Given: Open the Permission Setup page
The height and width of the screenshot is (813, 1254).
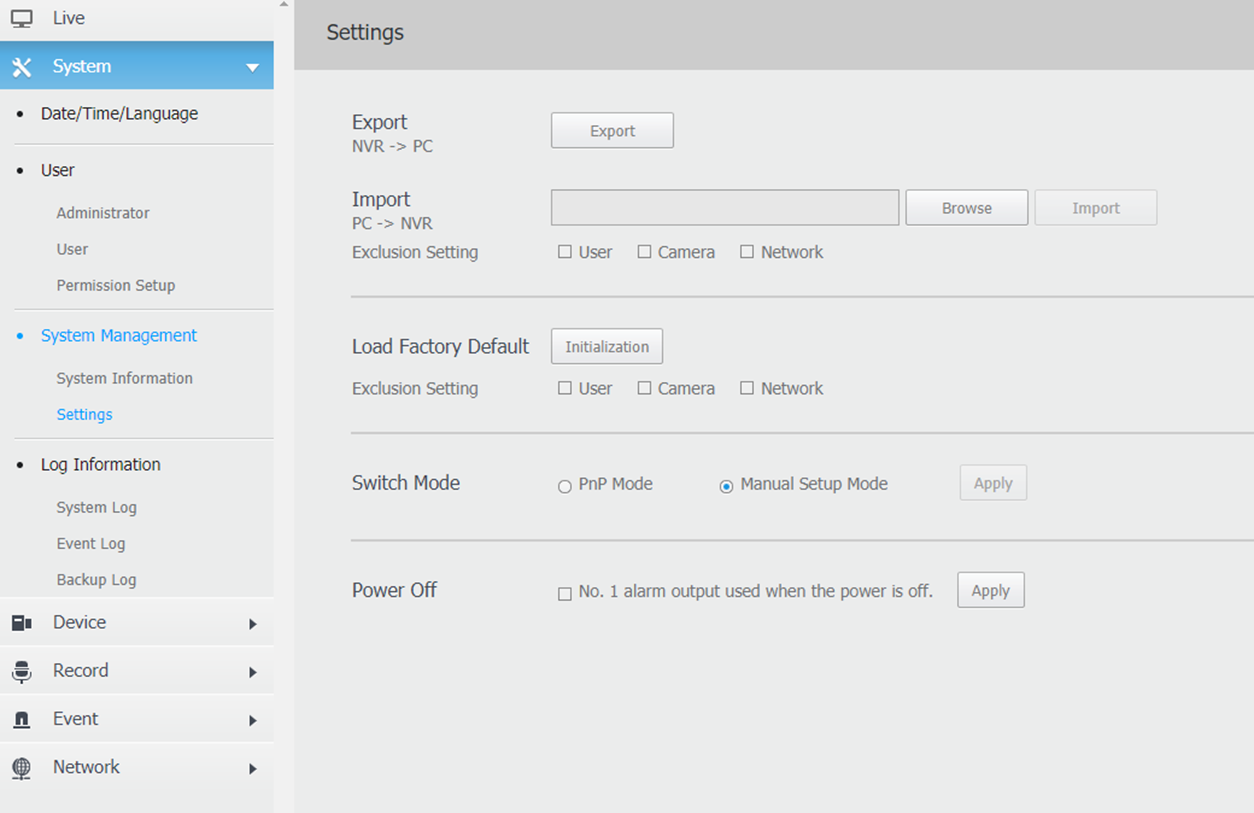Looking at the screenshot, I should tap(115, 285).
